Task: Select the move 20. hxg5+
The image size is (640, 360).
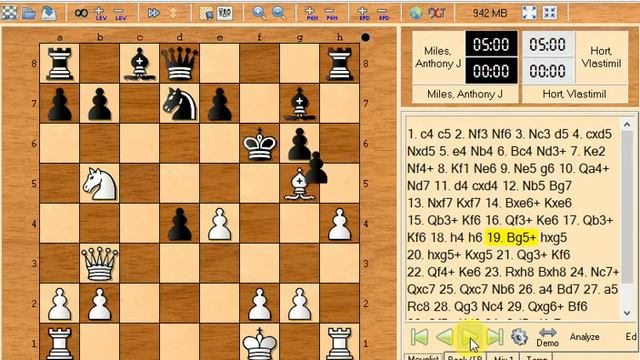Action: 434,255
